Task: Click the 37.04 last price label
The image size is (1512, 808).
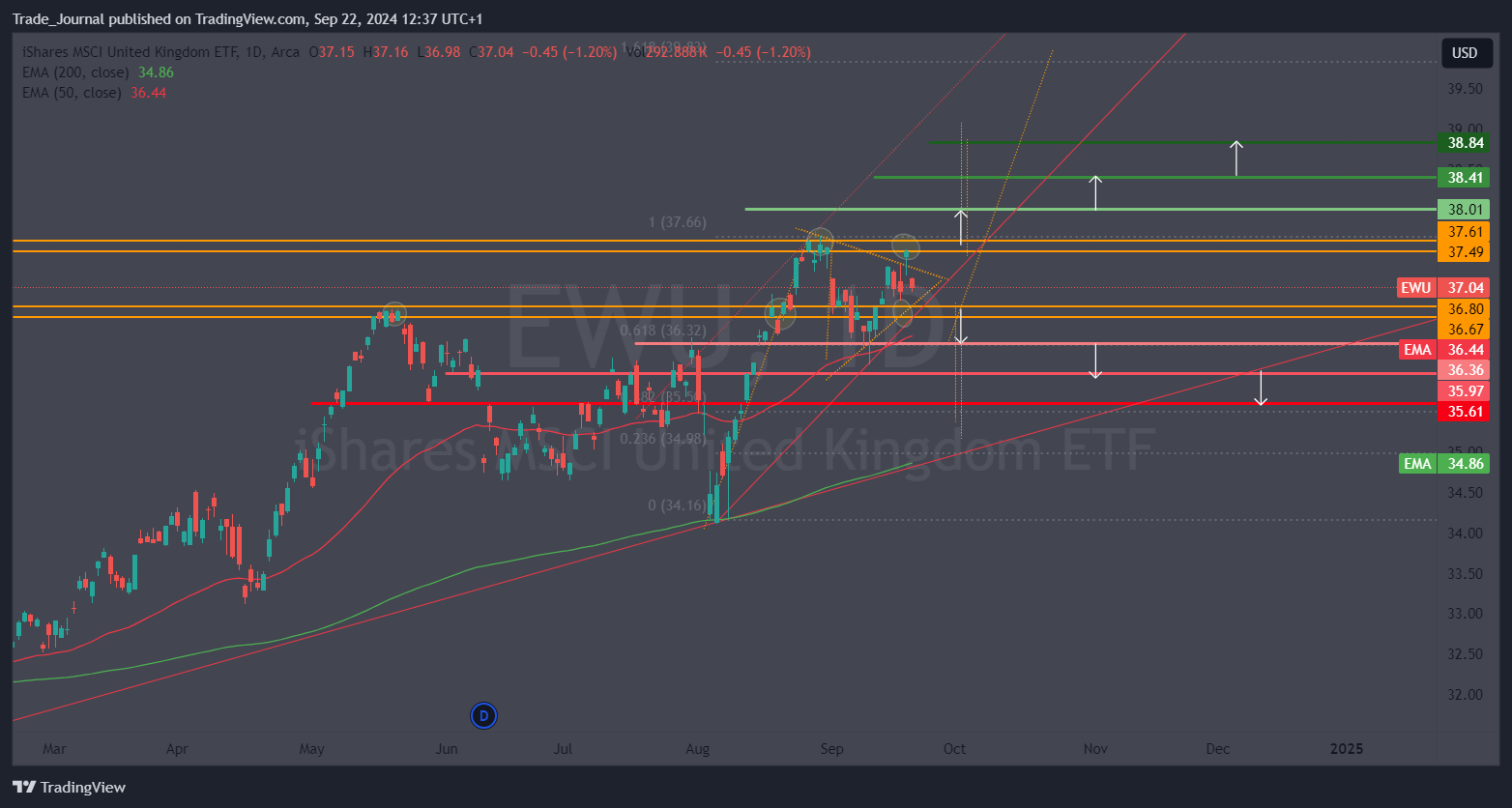Action: point(1465,288)
